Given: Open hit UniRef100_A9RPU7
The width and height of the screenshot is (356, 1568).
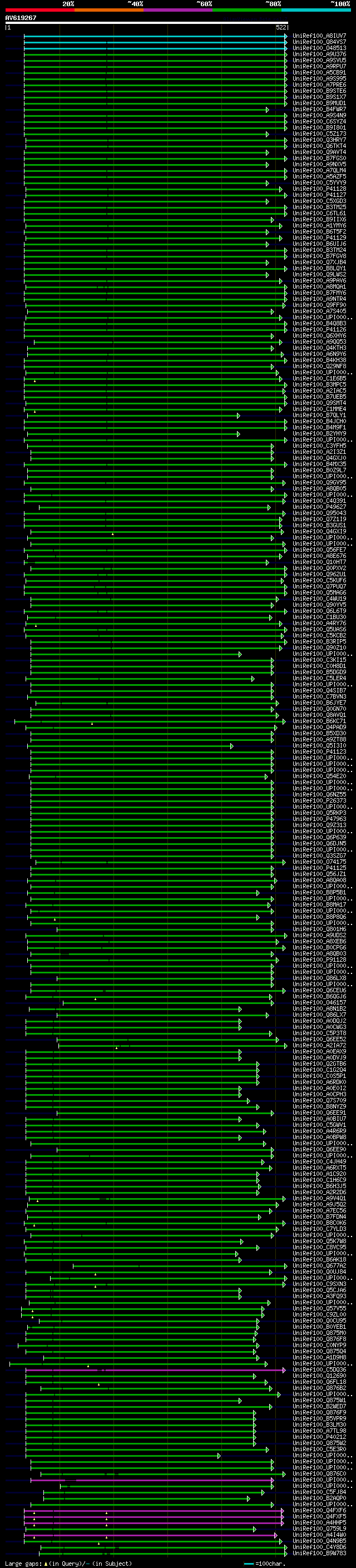Looking at the screenshot, I should 319,66.
